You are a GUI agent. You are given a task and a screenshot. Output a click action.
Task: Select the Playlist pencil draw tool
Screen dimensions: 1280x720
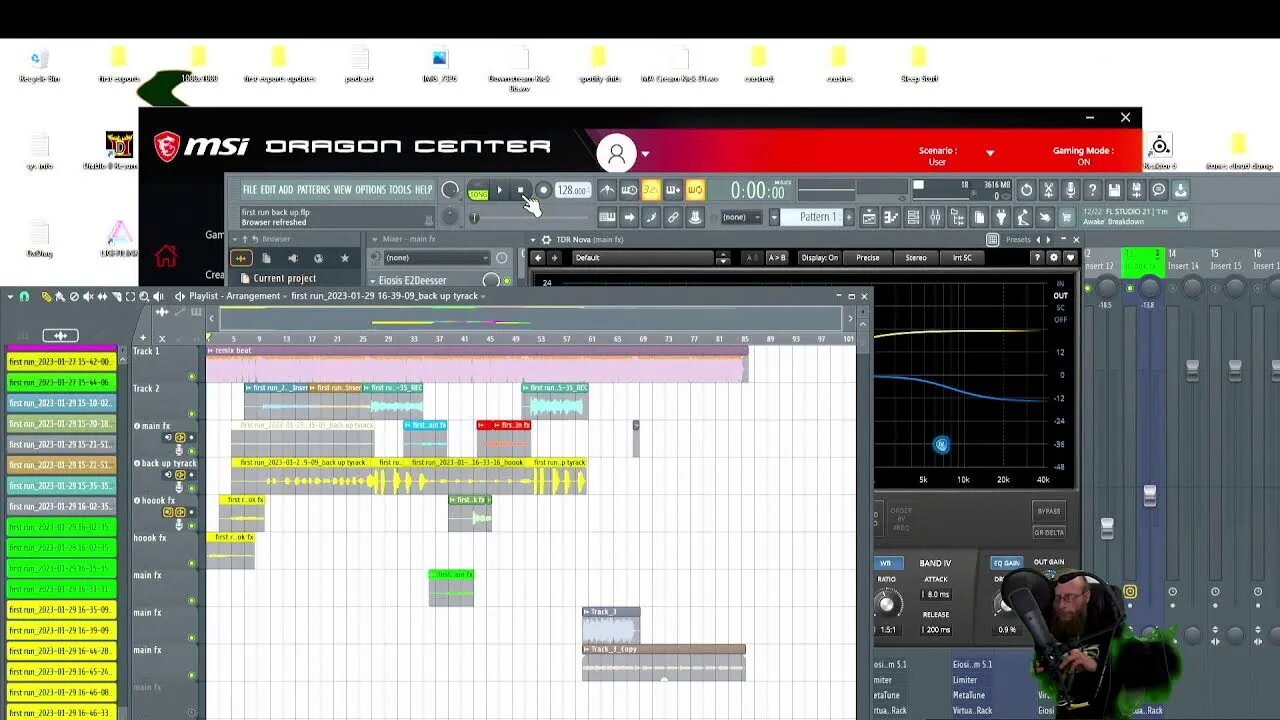[x=48, y=296]
